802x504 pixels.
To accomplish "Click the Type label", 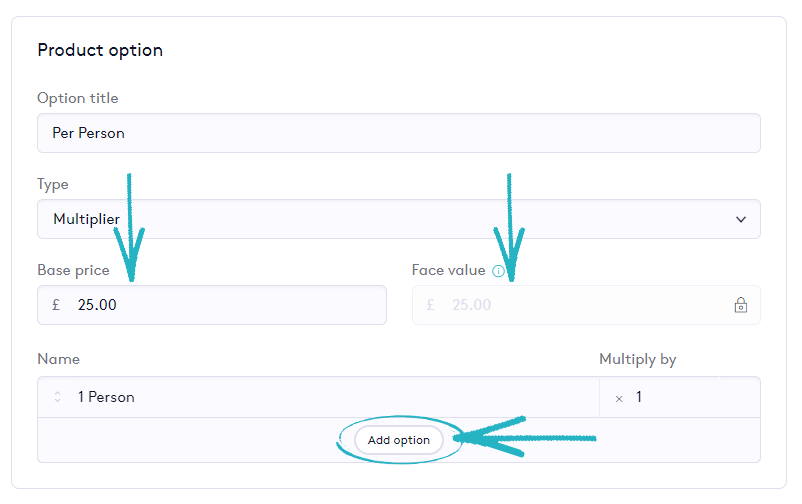I will click(x=53, y=184).
